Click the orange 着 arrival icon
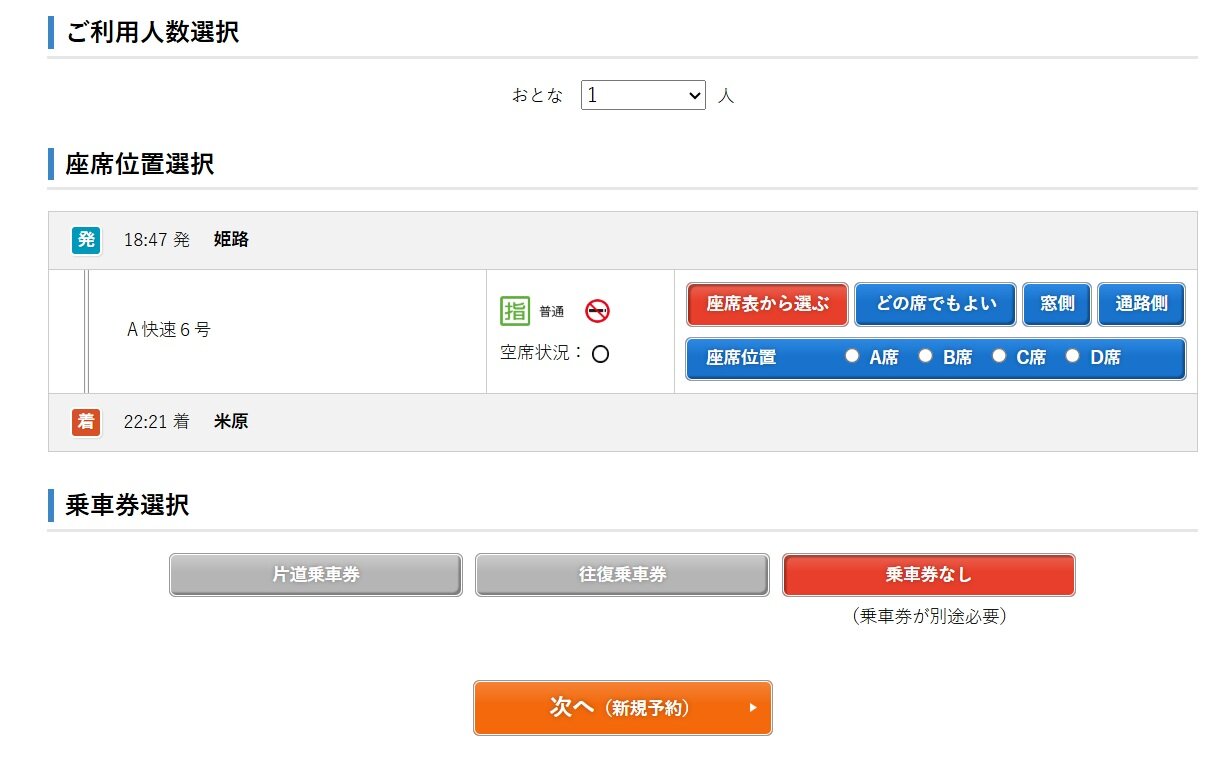 point(86,422)
